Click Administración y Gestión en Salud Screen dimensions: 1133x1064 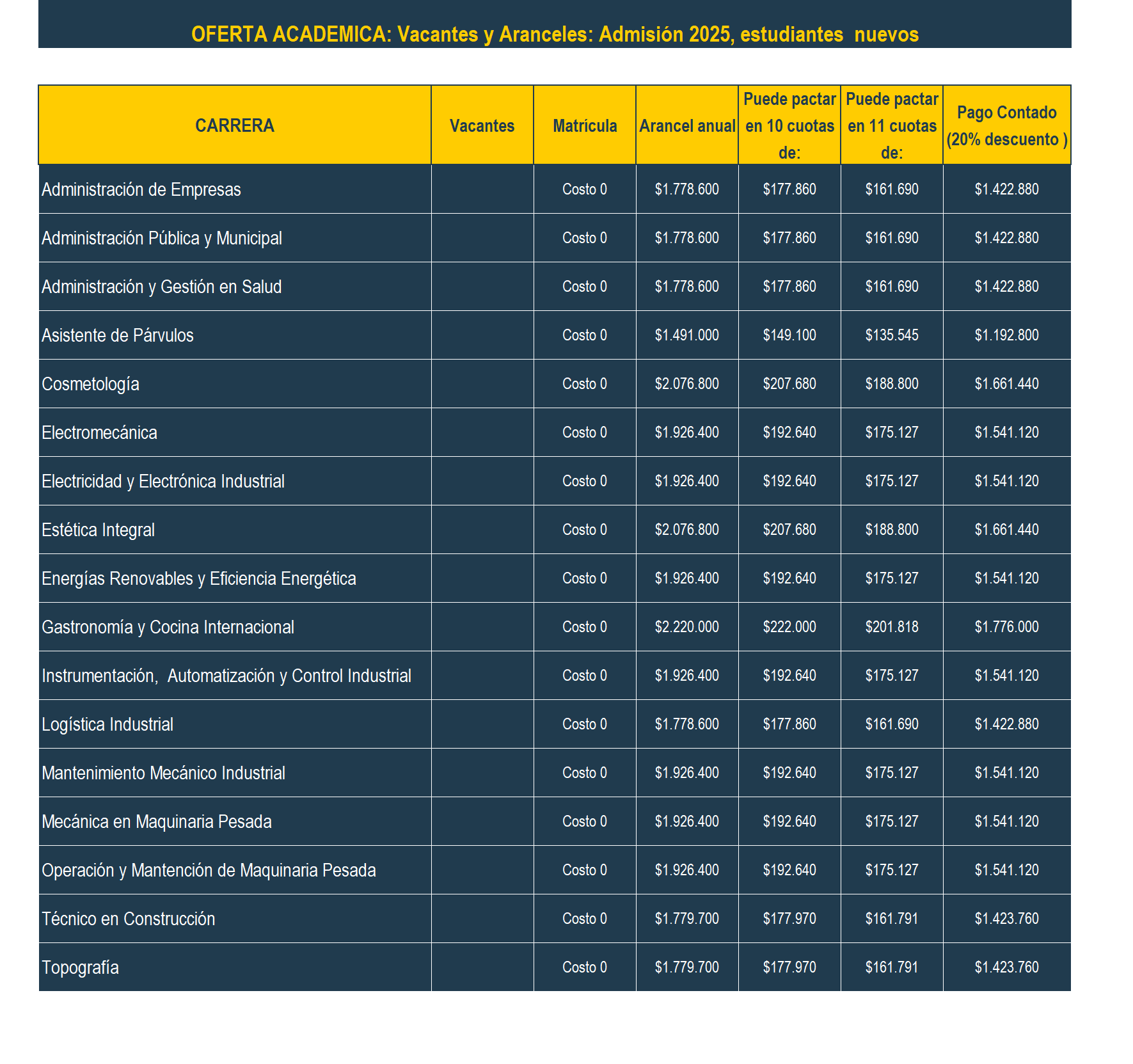click(161, 287)
